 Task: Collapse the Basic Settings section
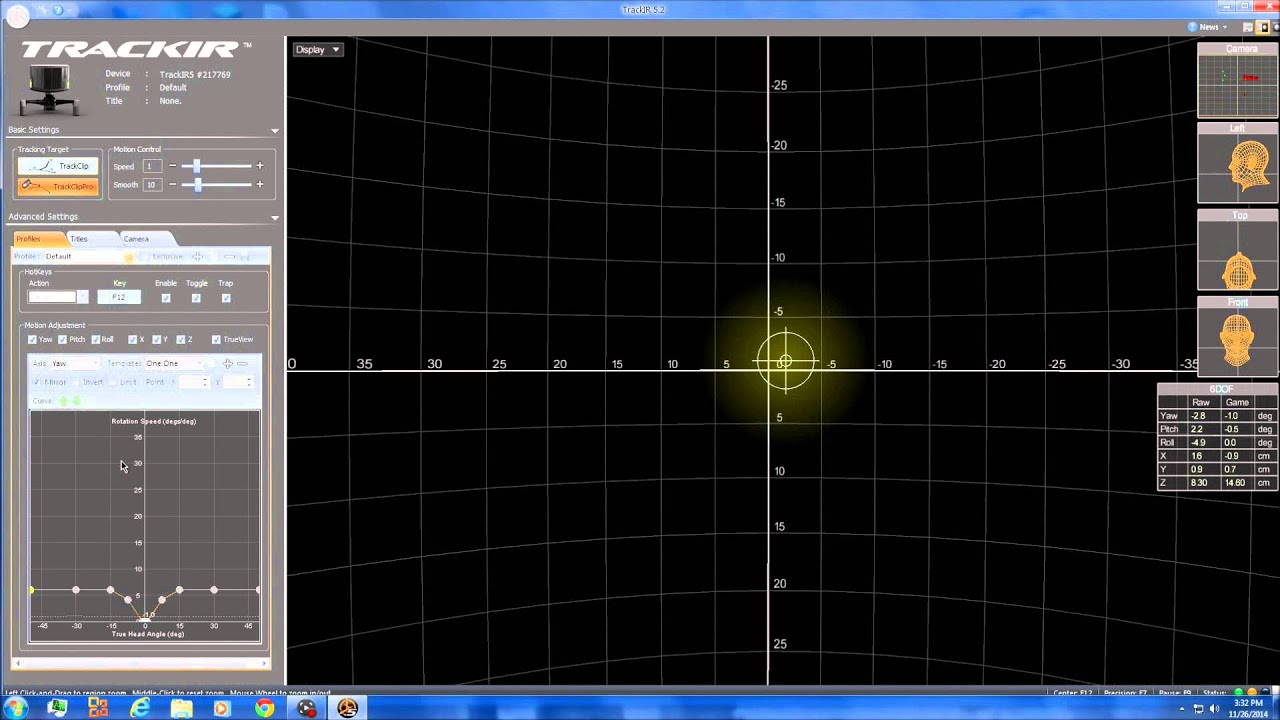(275, 130)
